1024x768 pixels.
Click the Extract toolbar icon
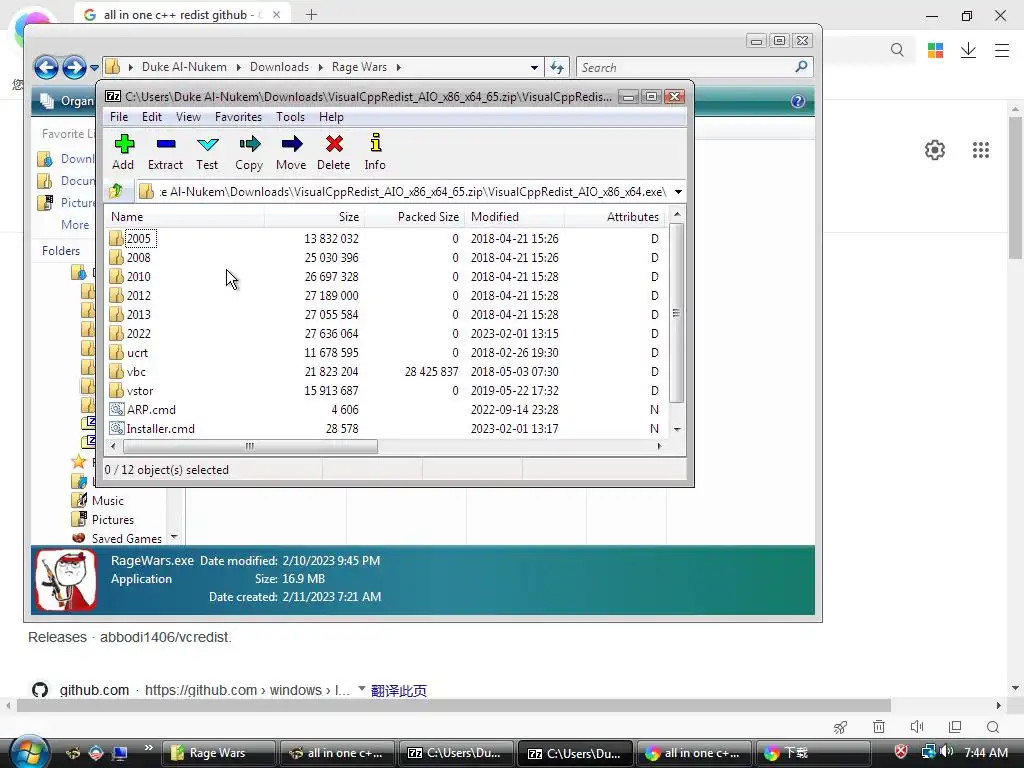[x=166, y=144]
